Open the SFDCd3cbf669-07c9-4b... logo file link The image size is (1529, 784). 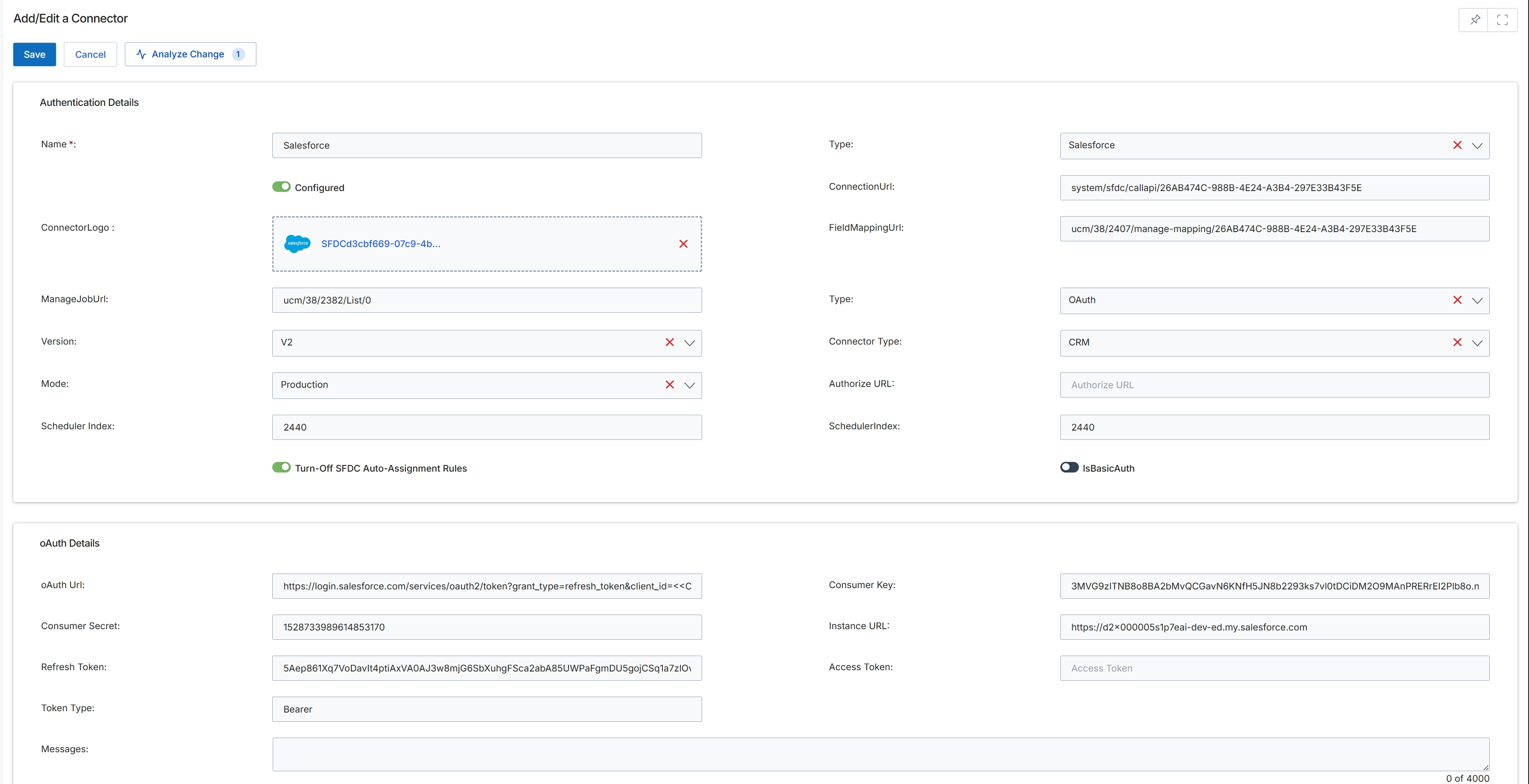coord(380,244)
